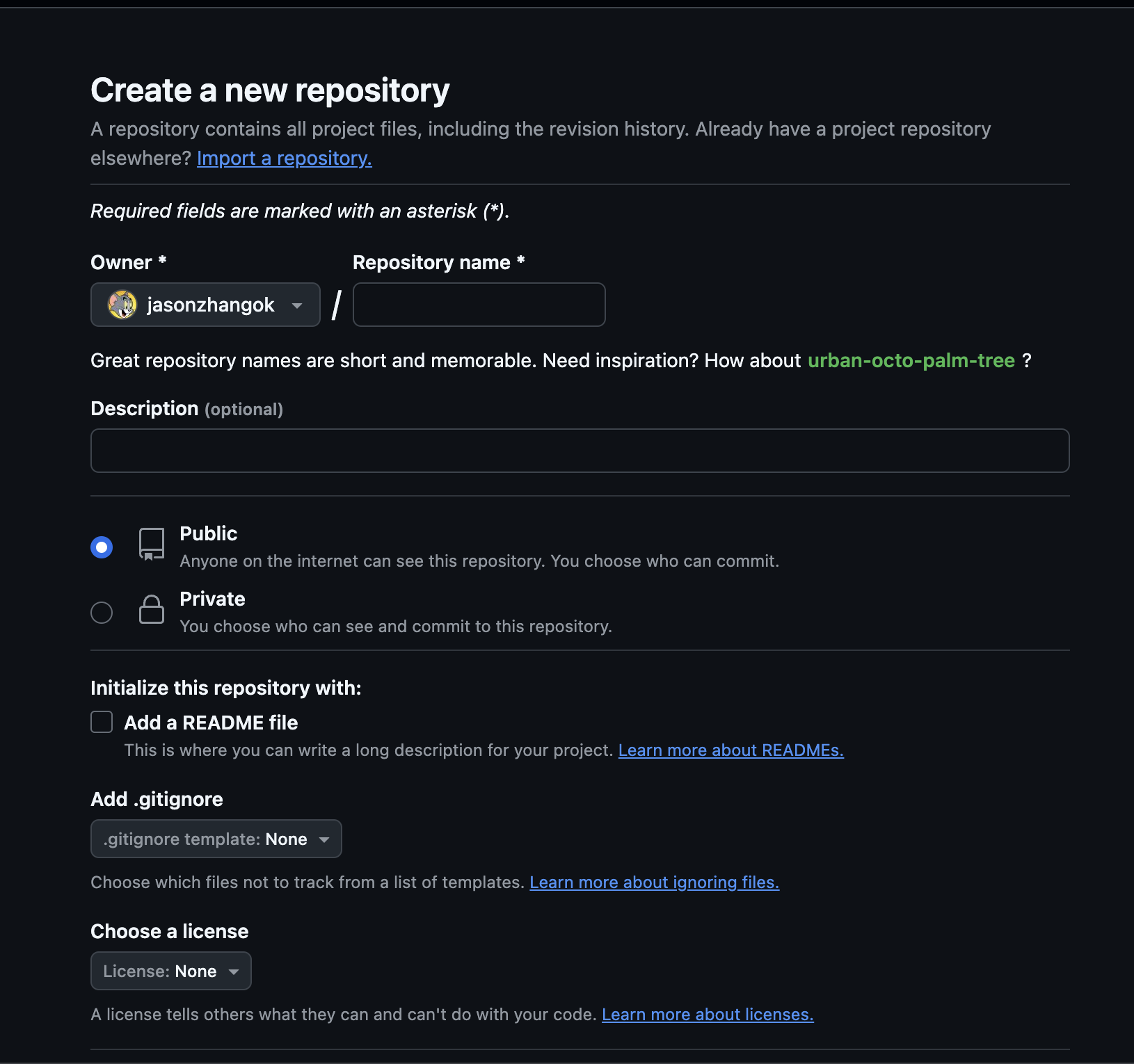Select the Public radio button
Viewport: 1134px width, 1064px height.
(102, 547)
